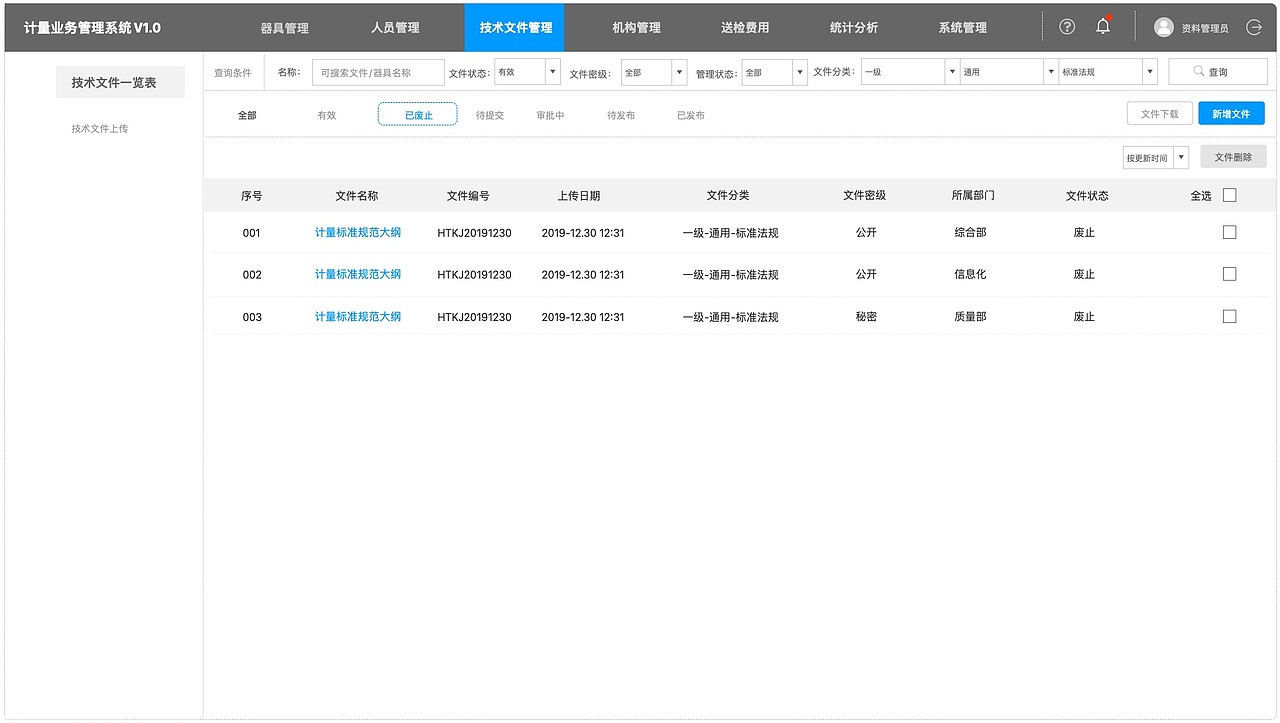Screen dimensions: 1280x723
Task: Check the row 002 checkbox
Action: tap(1230, 274)
